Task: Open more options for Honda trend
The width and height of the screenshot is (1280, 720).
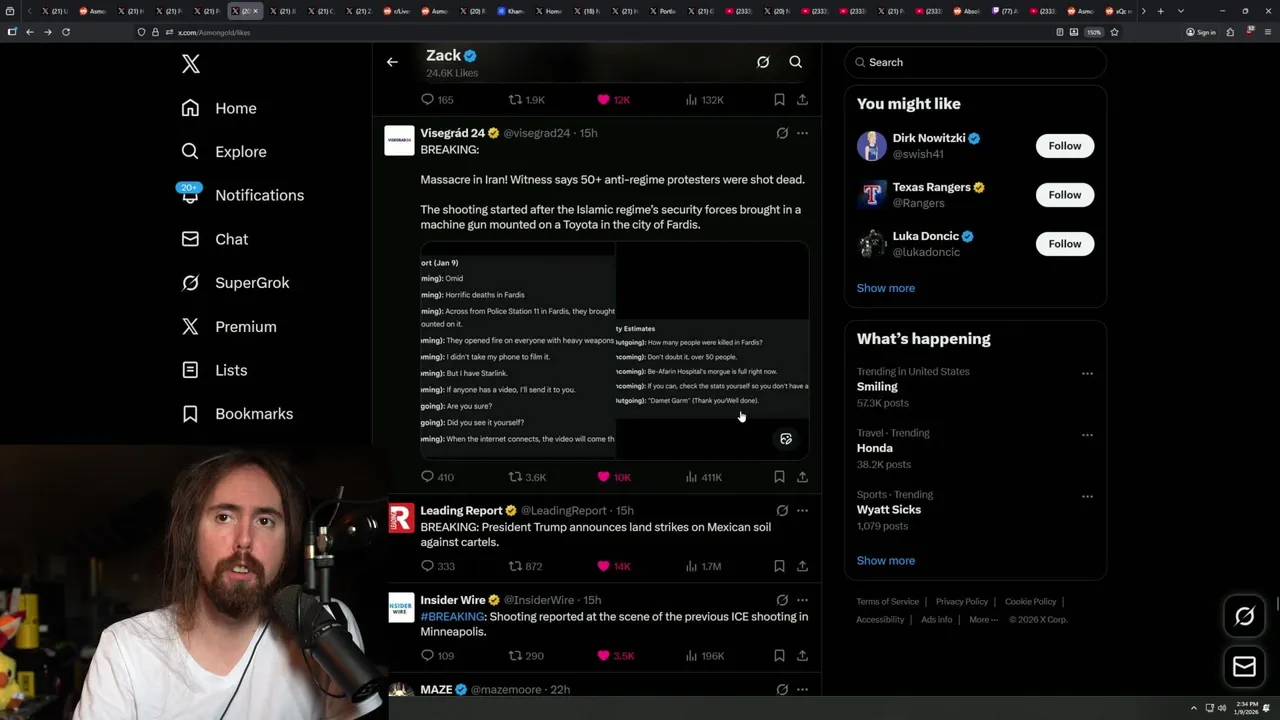Action: tap(1087, 435)
